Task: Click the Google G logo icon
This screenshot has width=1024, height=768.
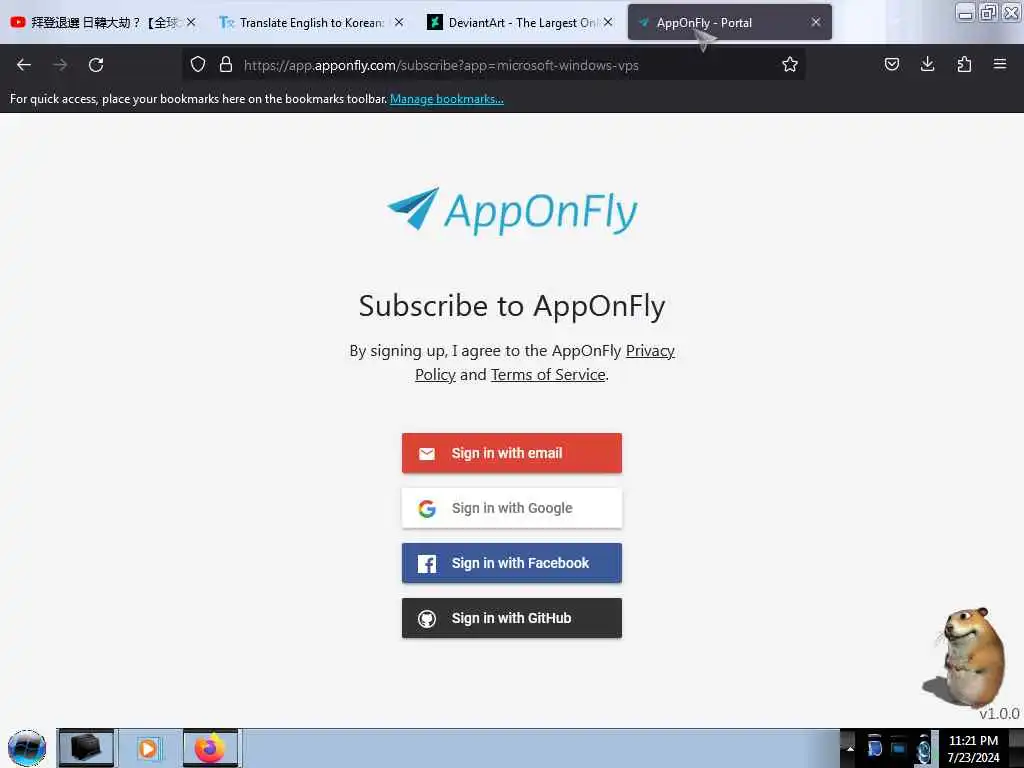Action: pos(427,509)
